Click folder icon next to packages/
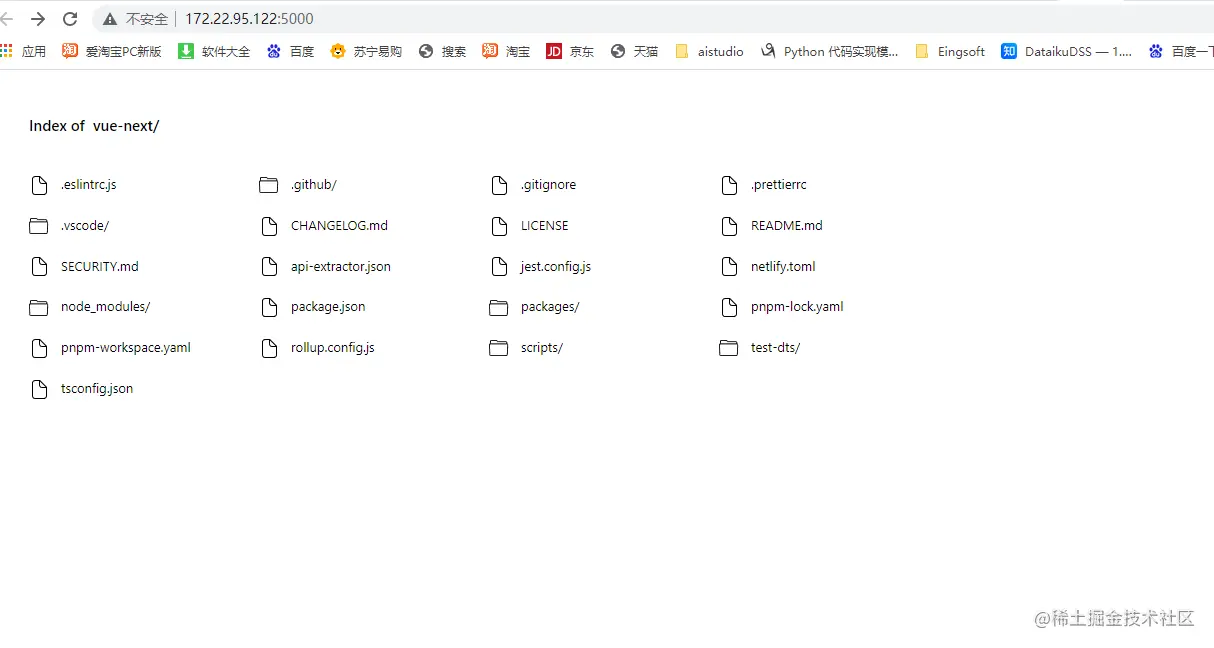Screen dimensions: 1214x648 pos(499,307)
